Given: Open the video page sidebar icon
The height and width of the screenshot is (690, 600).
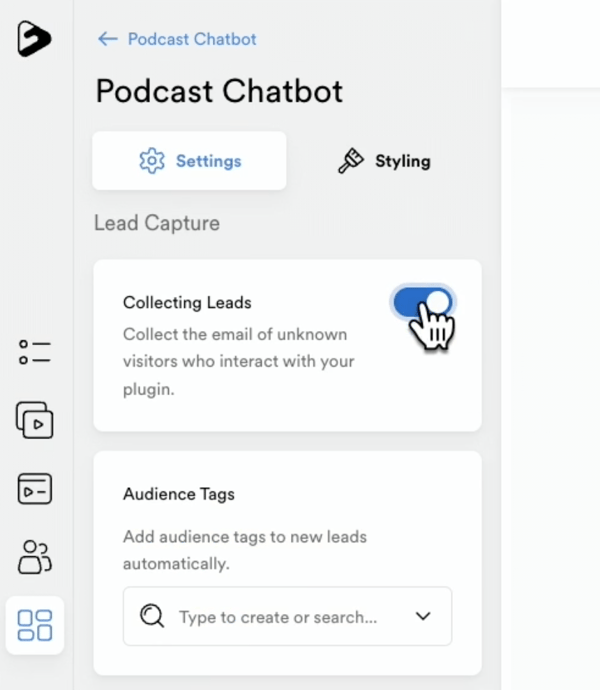Looking at the screenshot, I should click(34, 488).
